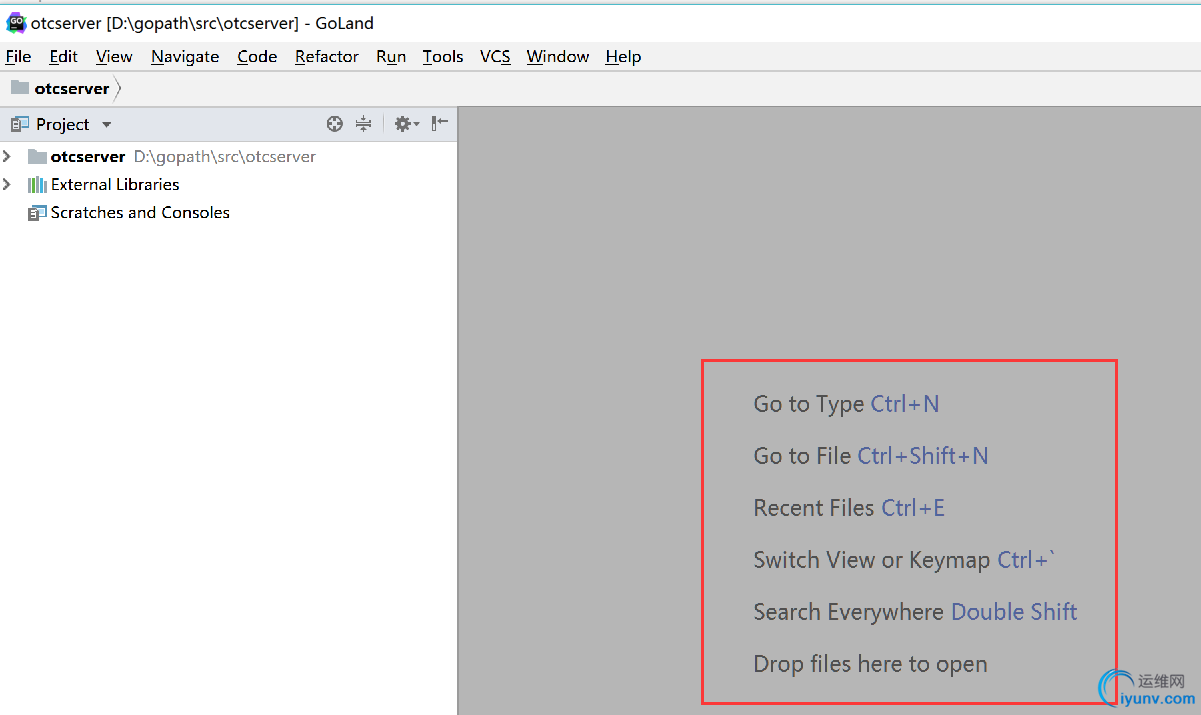
Task: Click the 'Go to Type Ctrl+N' hint text
Action: (x=846, y=404)
